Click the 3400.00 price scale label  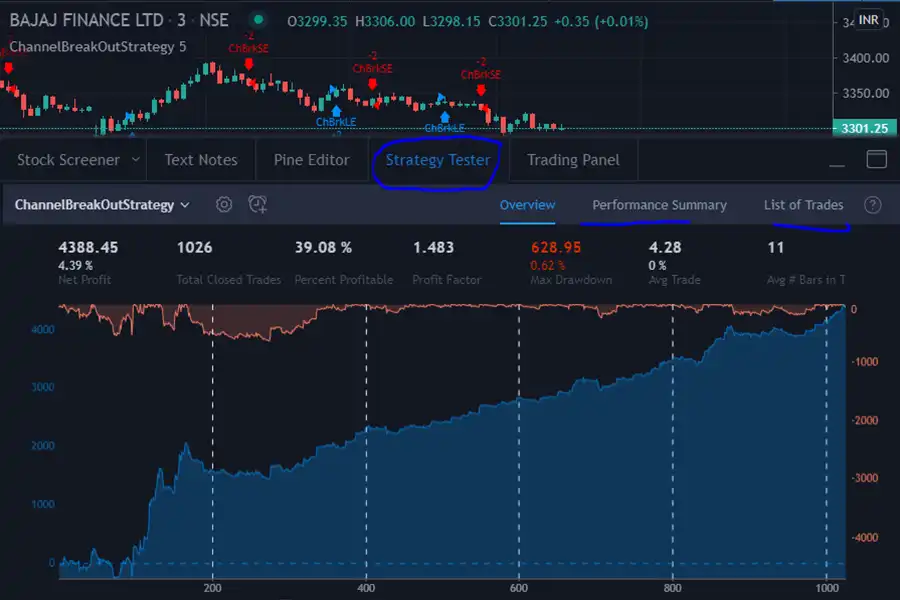tap(866, 58)
